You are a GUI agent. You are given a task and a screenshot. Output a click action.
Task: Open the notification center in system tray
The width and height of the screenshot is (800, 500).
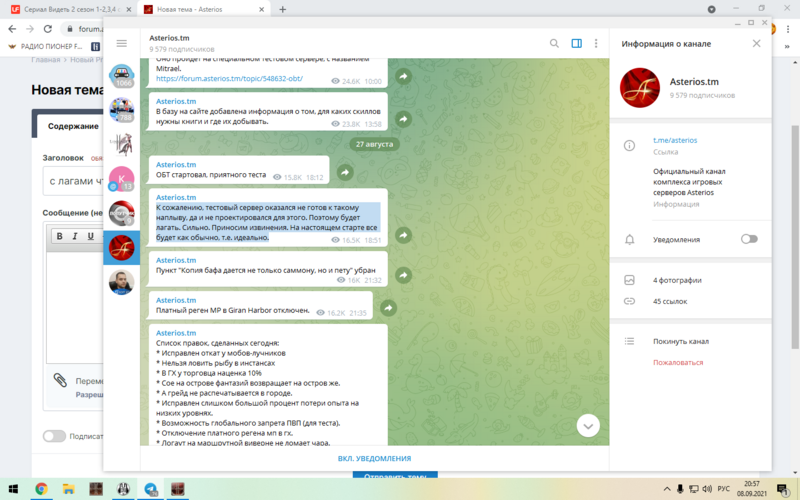[782, 489]
